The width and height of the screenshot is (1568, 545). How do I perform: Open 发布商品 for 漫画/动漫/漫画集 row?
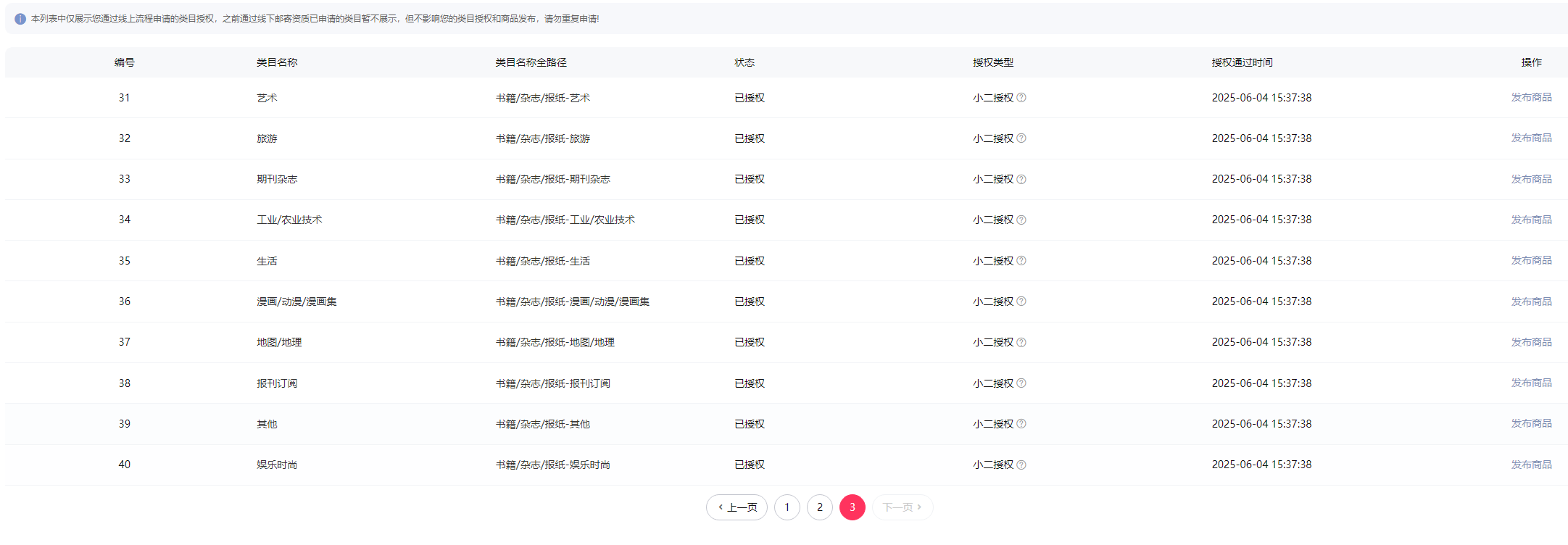pyautogui.click(x=1531, y=301)
